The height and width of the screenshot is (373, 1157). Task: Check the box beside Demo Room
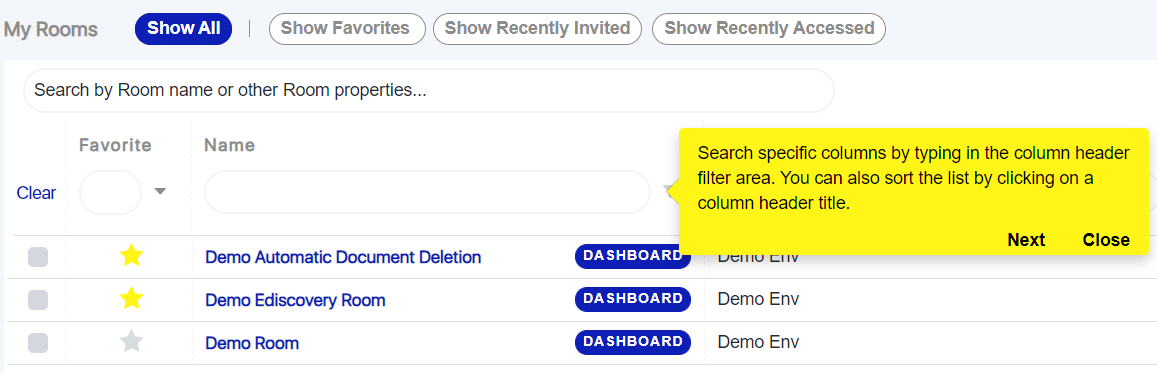point(38,342)
